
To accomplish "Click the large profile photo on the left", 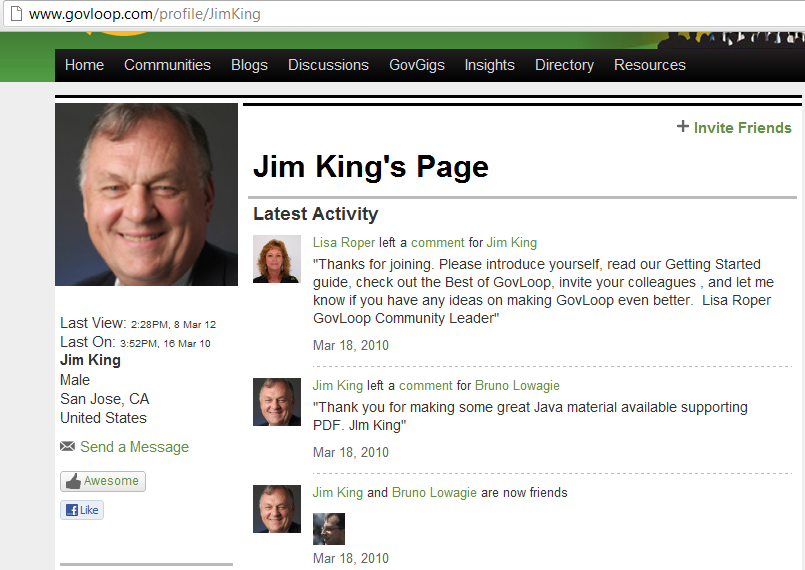I will point(146,194).
